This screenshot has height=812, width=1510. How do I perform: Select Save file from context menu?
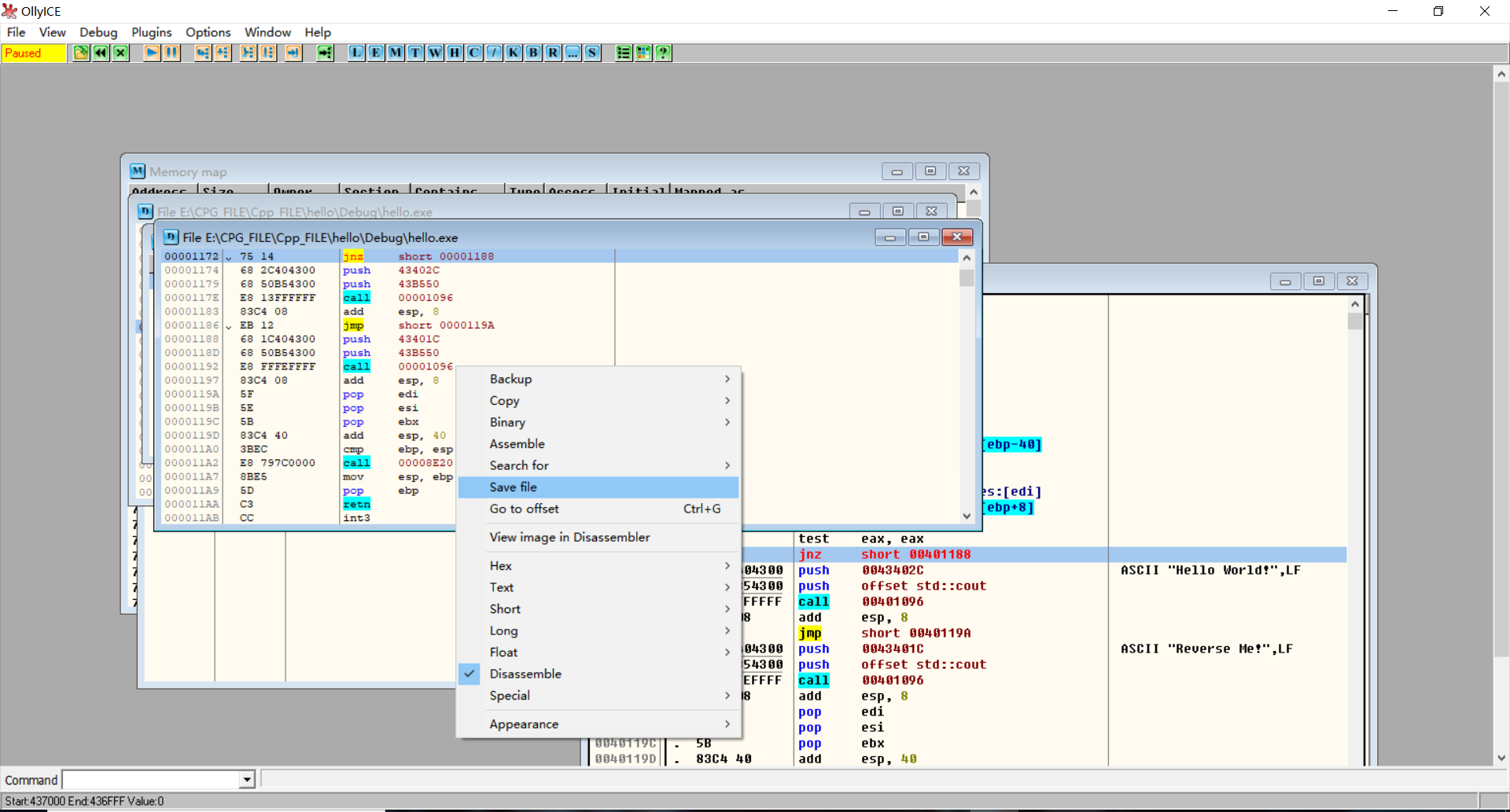click(513, 487)
